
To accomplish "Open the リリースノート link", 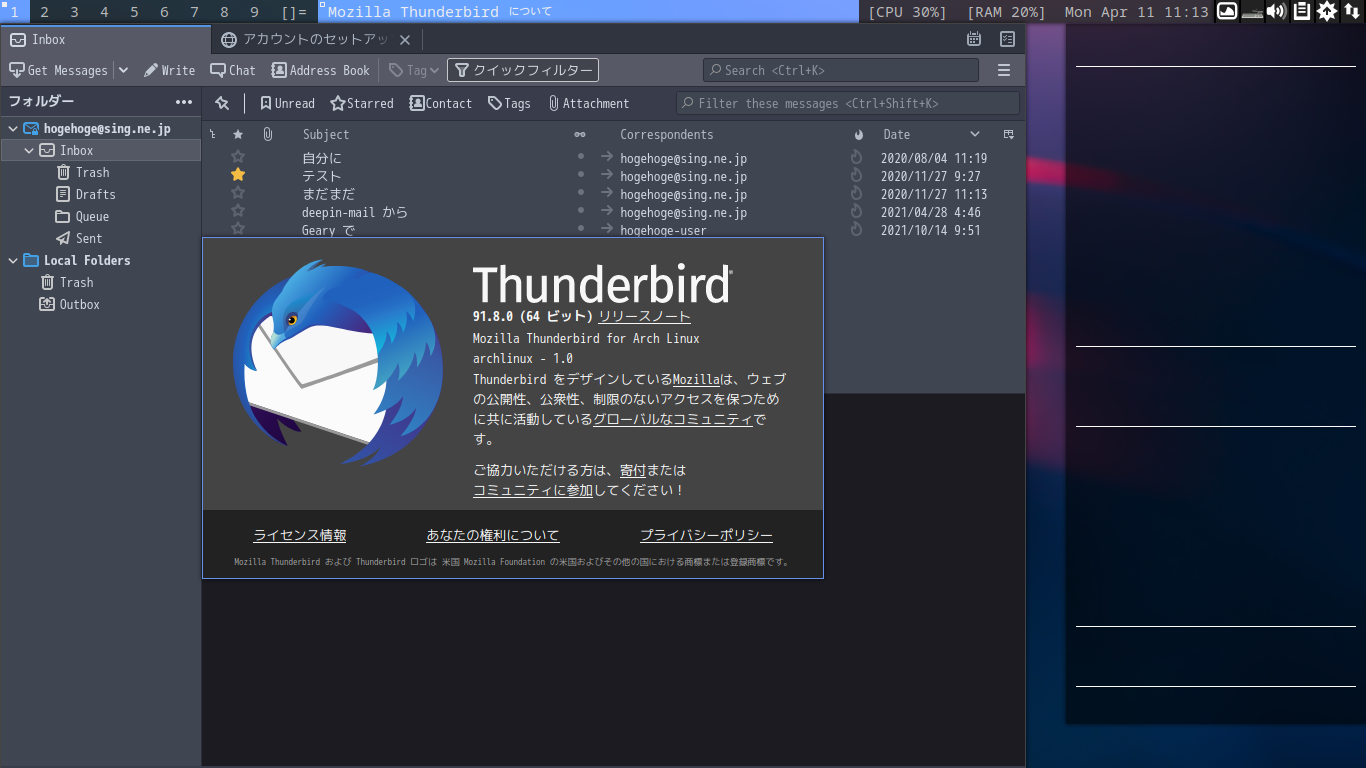I will (644, 316).
